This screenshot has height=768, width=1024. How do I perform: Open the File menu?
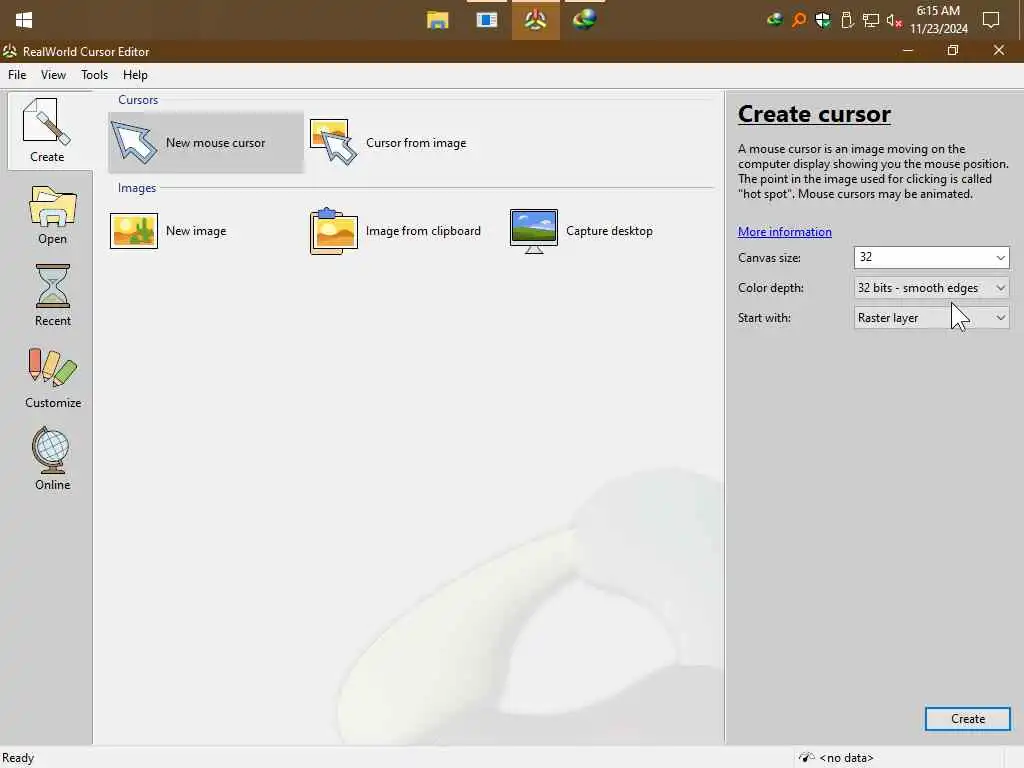17,75
